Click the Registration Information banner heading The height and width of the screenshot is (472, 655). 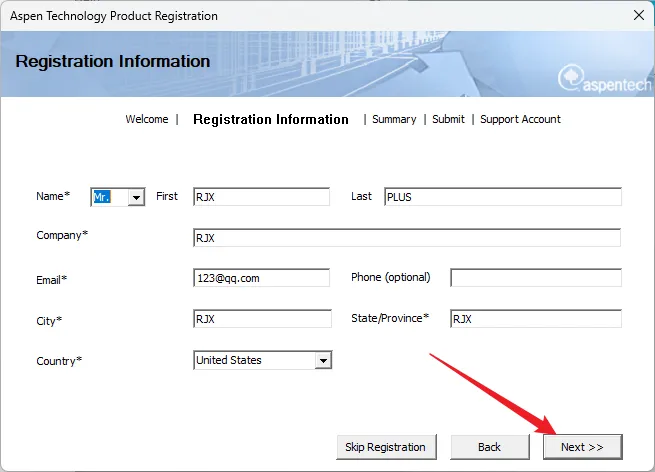[113, 61]
